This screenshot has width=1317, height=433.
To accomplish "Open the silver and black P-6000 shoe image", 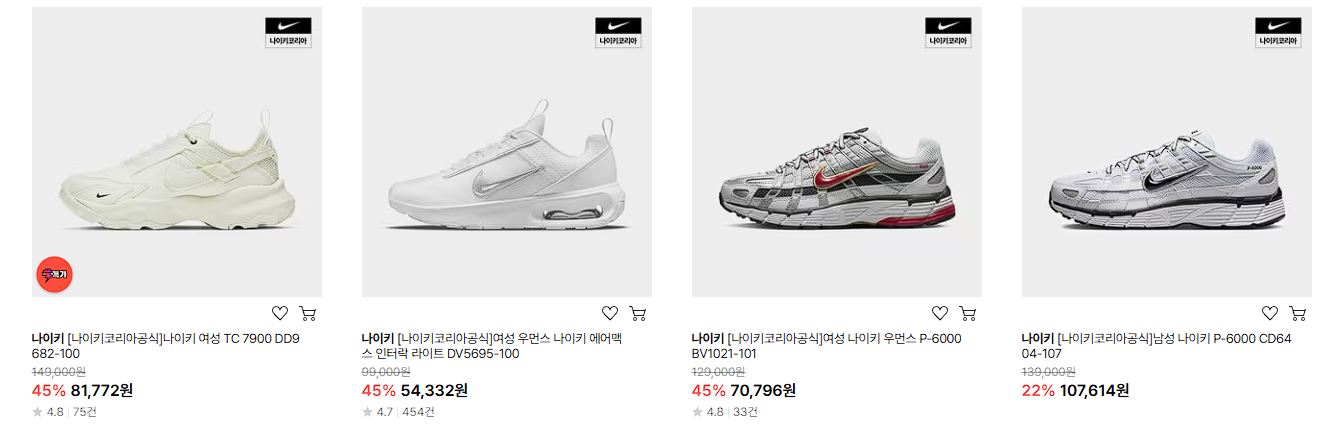I will coord(1167,152).
